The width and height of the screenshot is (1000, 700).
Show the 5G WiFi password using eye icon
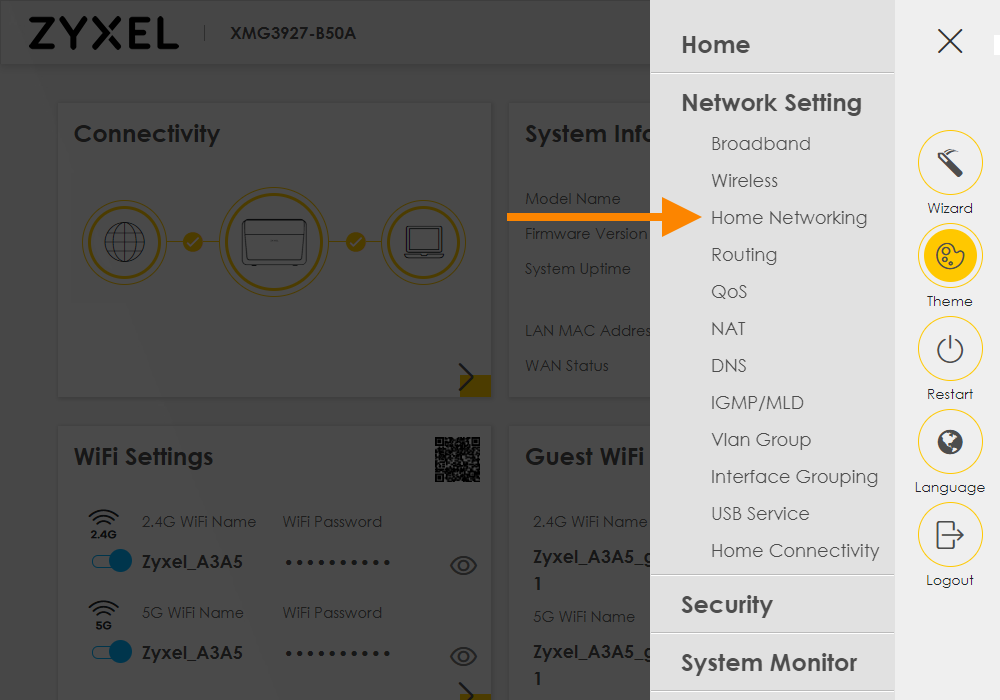coord(463,656)
